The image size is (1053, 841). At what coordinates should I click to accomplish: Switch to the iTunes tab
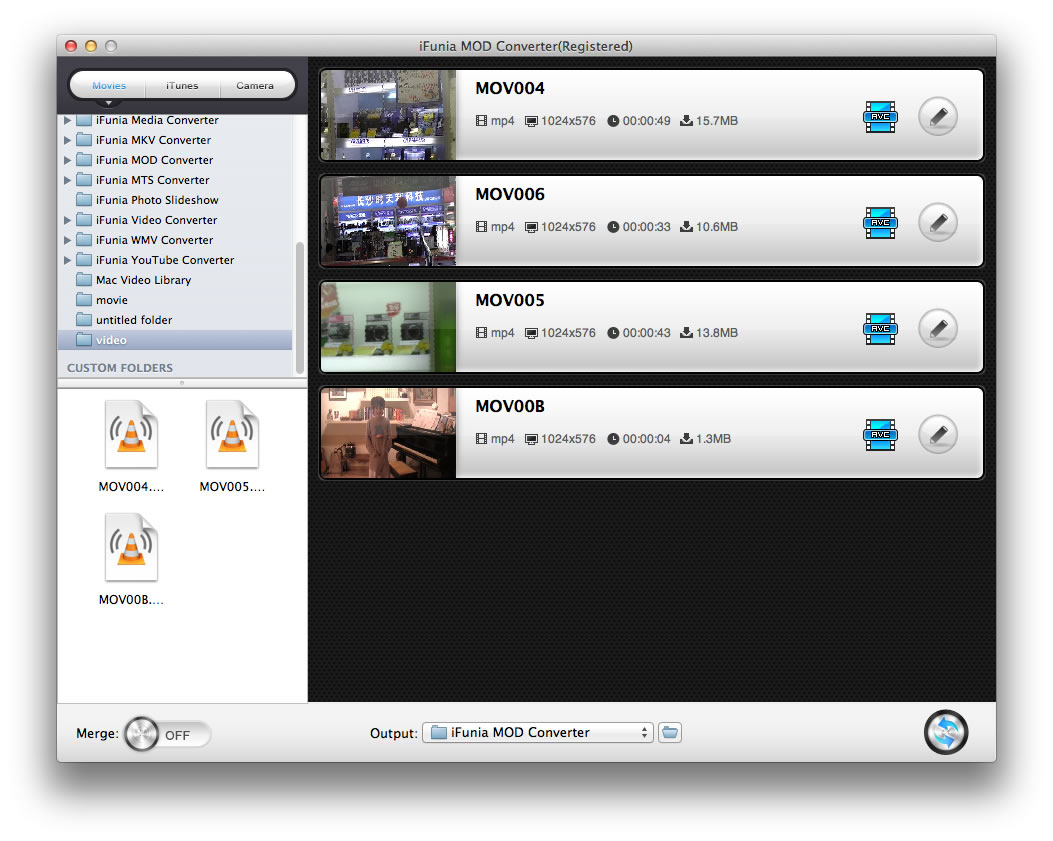point(182,85)
